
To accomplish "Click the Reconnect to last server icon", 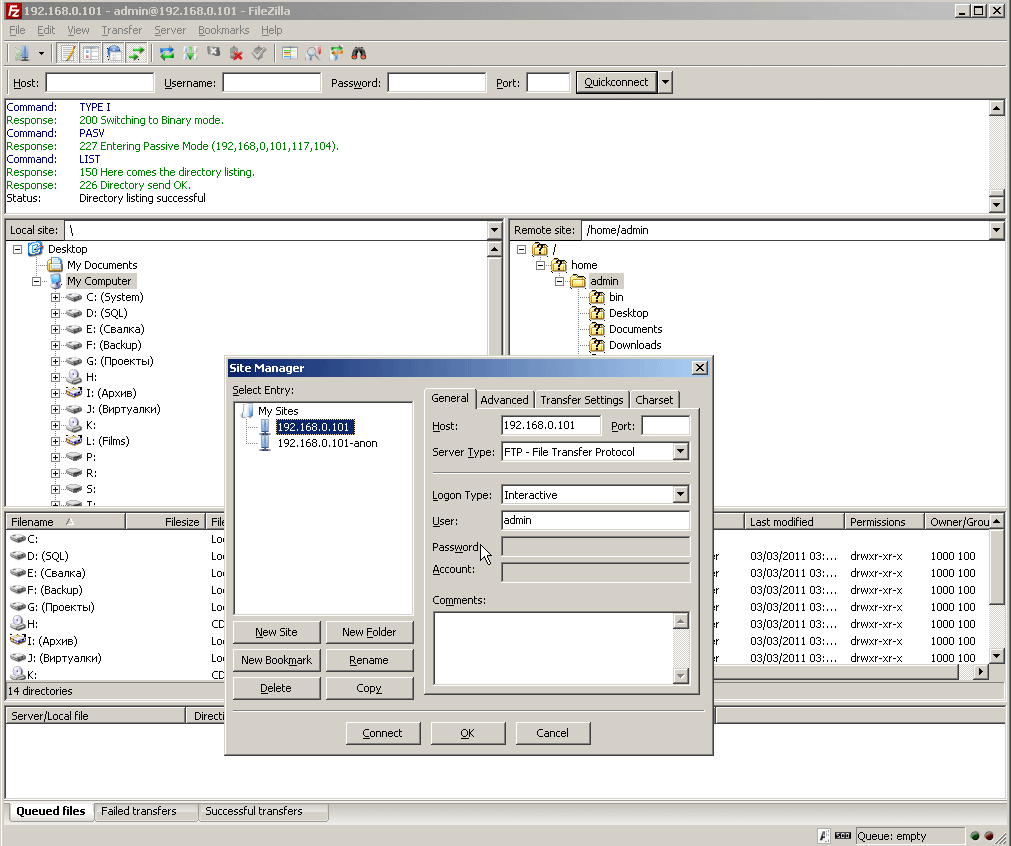I will click(x=260, y=53).
